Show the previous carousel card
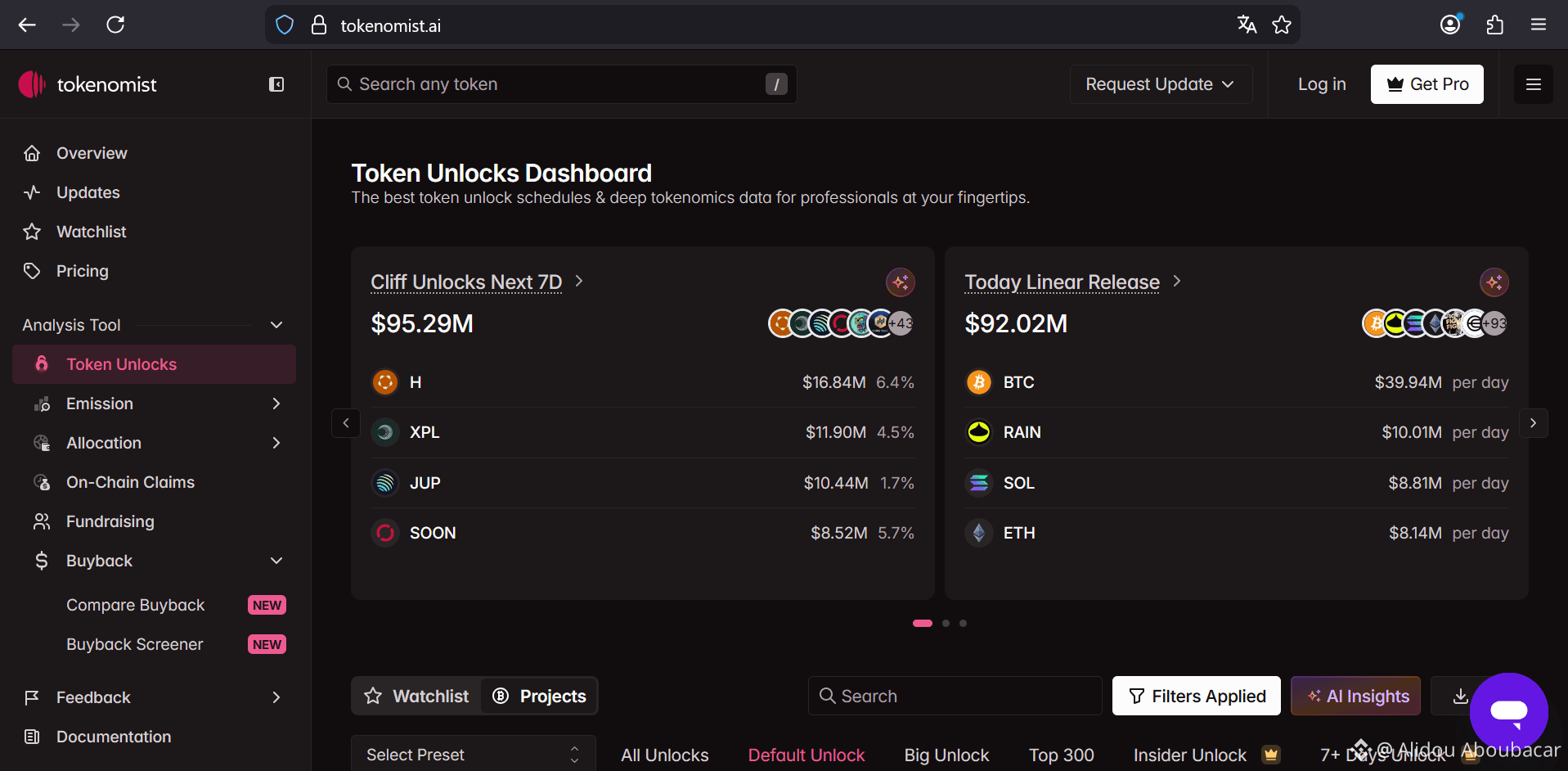1568x771 pixels. 346,423
